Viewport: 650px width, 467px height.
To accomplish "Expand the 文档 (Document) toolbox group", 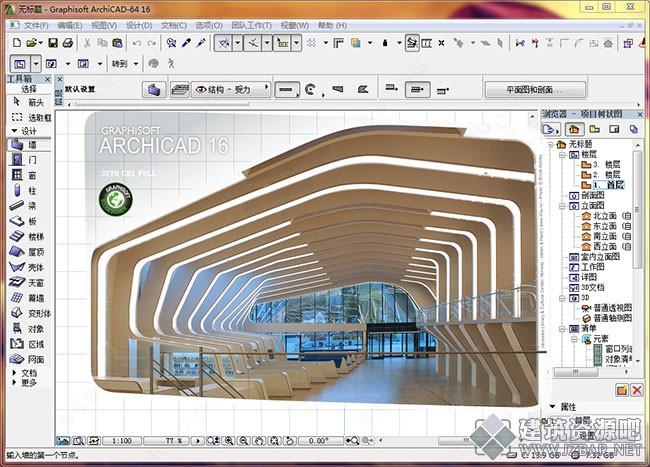I will pos(15,373).
